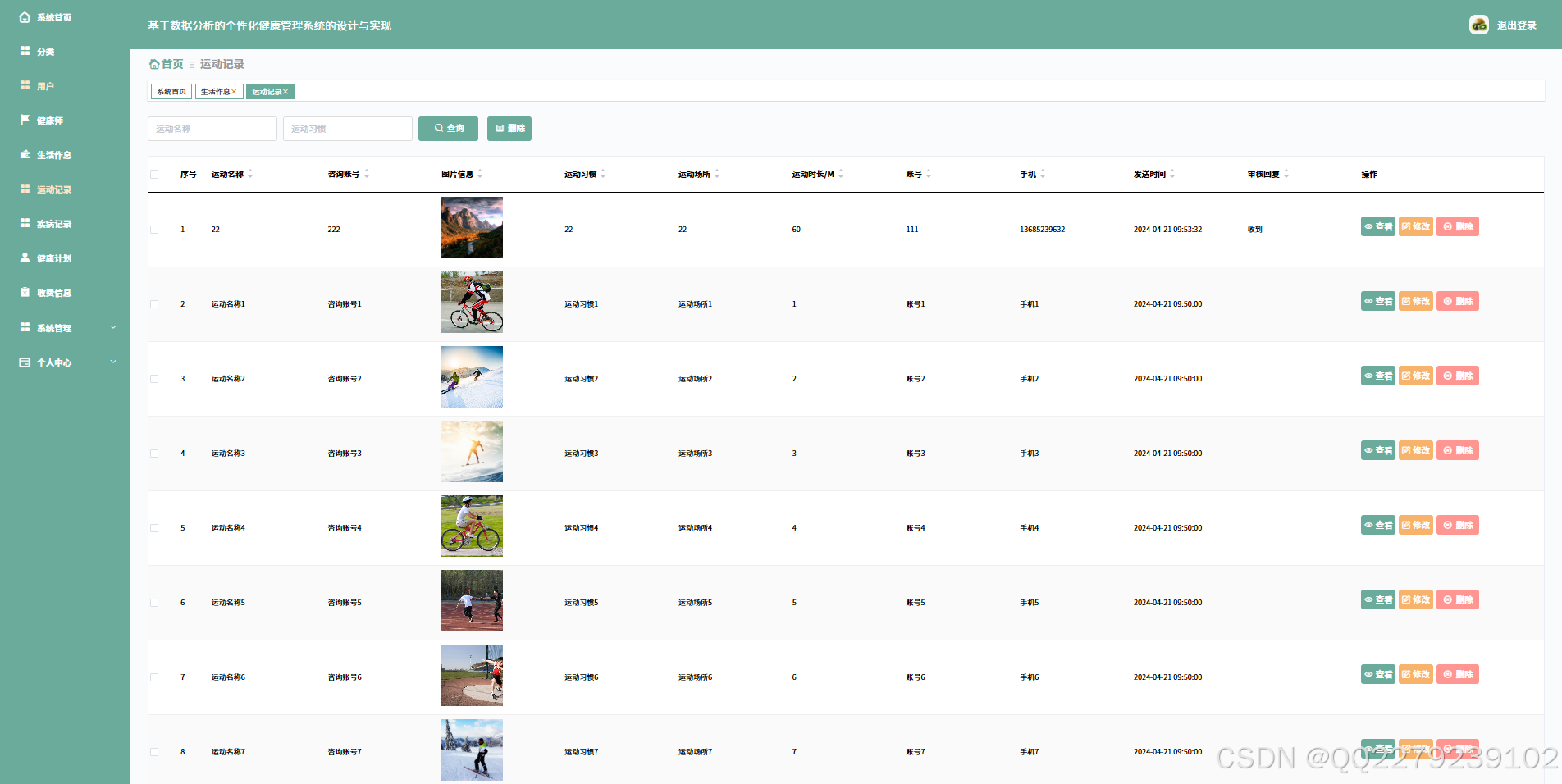The width and height of the screenshot is (1562, 784).
Task: Close the 运动记录 tab
Action: click(x=285, y=92)
